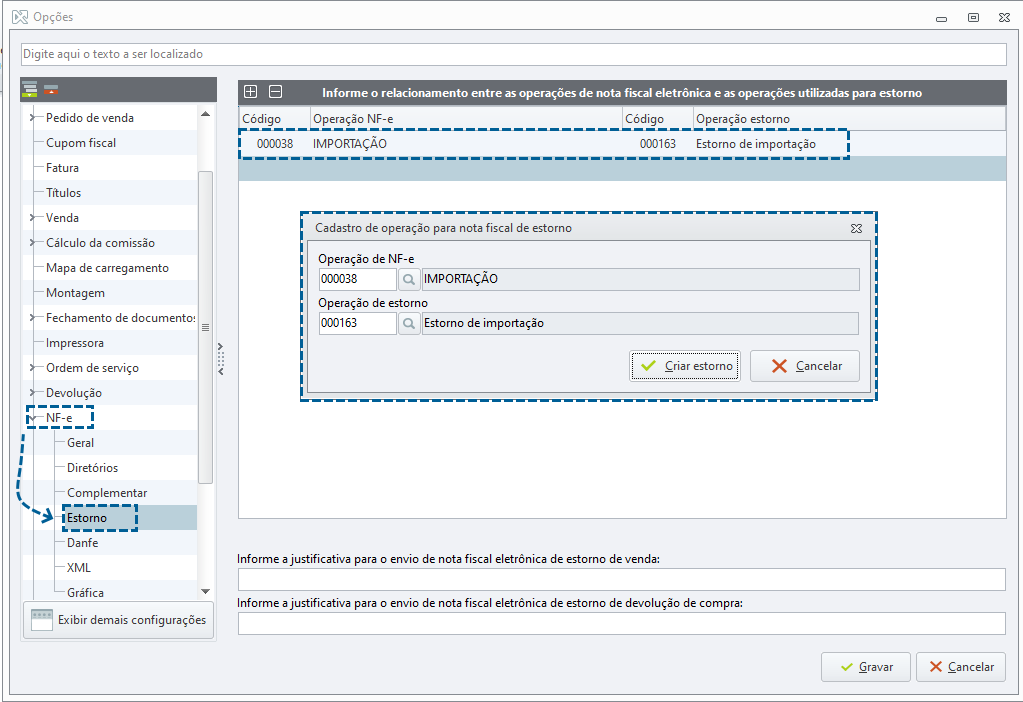Click the plus icon to add estorno relation
Screen dimensions: 1023x702
[x=251, y=91]
